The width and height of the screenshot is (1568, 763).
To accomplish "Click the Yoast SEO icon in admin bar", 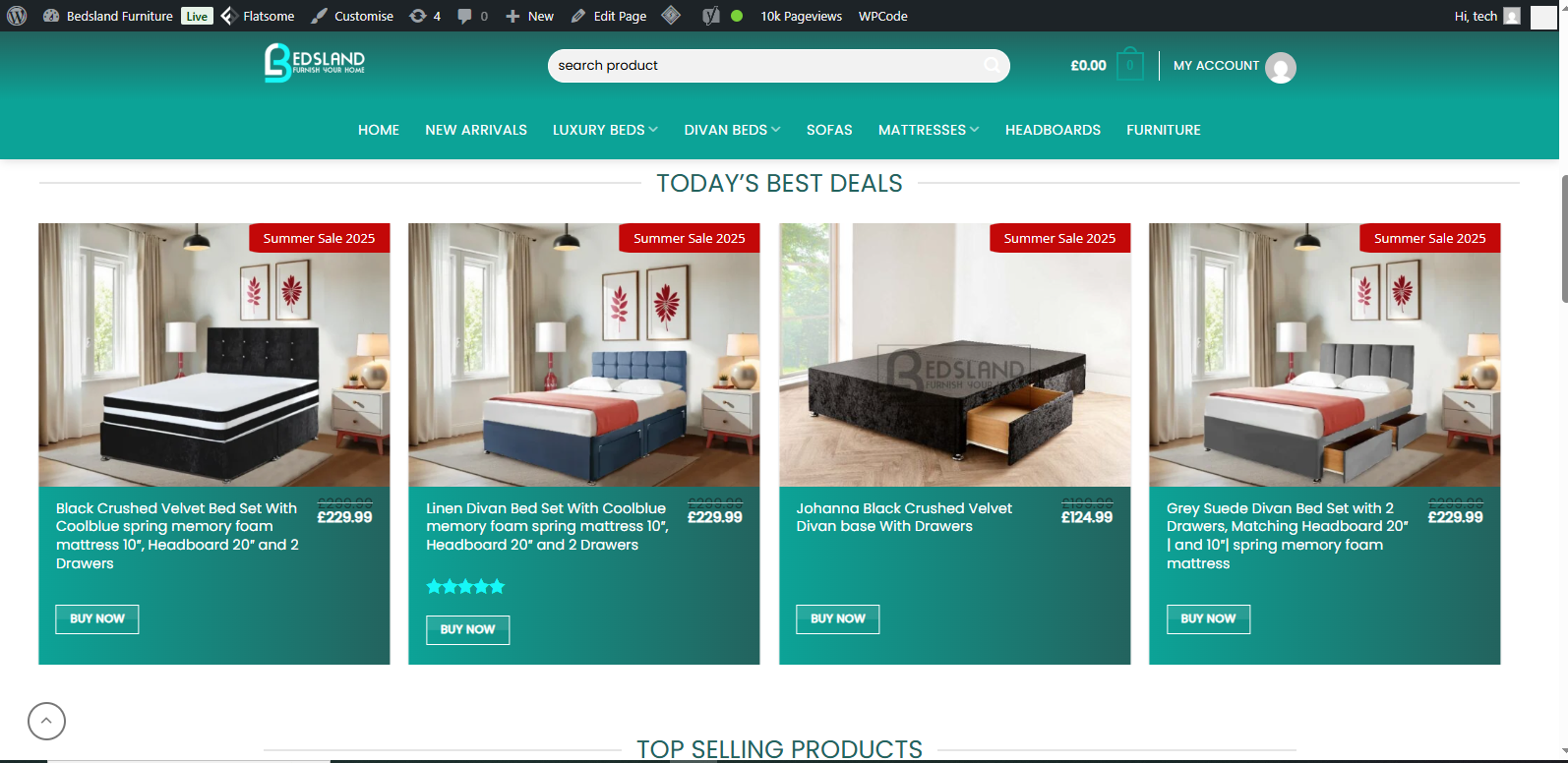I will point(711,16).
